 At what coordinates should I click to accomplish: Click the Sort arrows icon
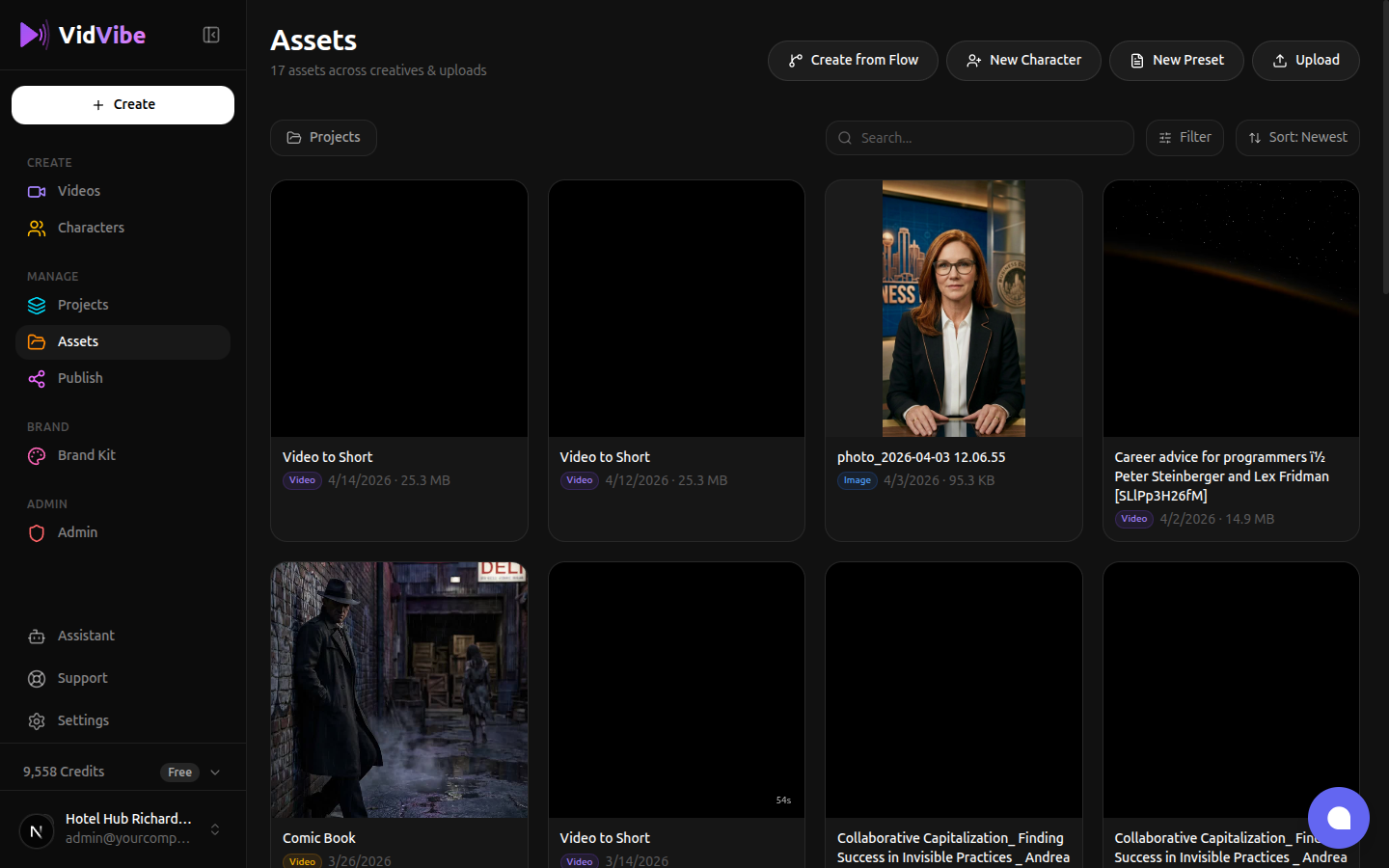(1255, 138)
